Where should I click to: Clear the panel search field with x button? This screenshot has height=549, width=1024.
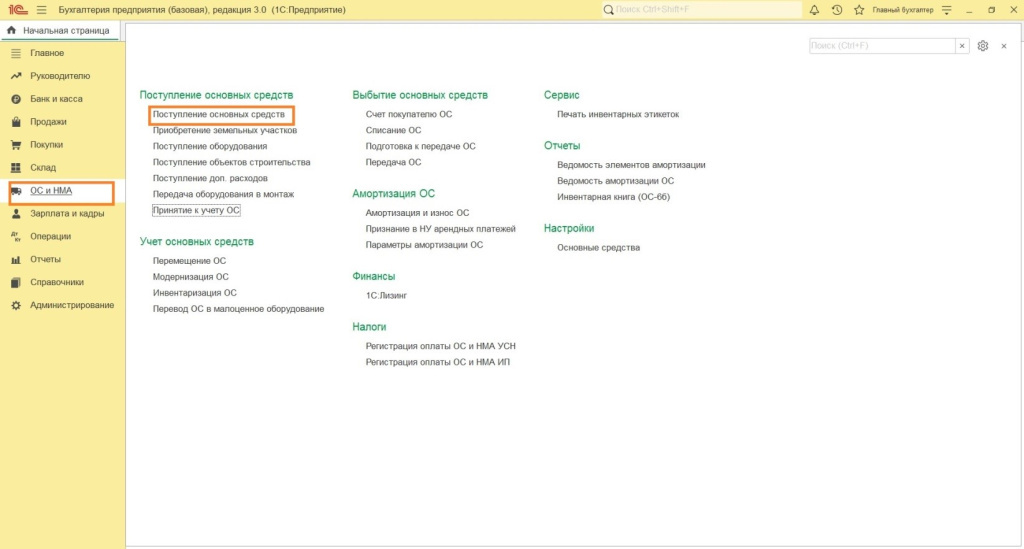pos(962,46)
